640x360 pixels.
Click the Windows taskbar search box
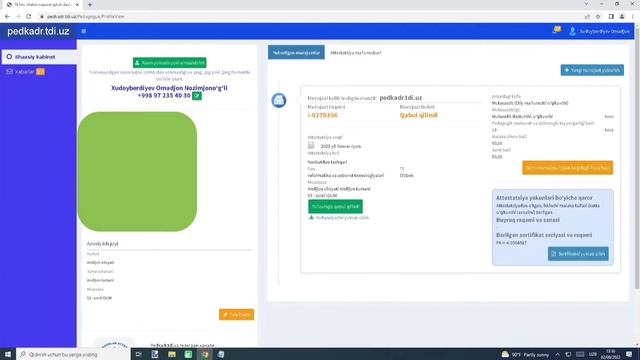(x=73, y=354)
